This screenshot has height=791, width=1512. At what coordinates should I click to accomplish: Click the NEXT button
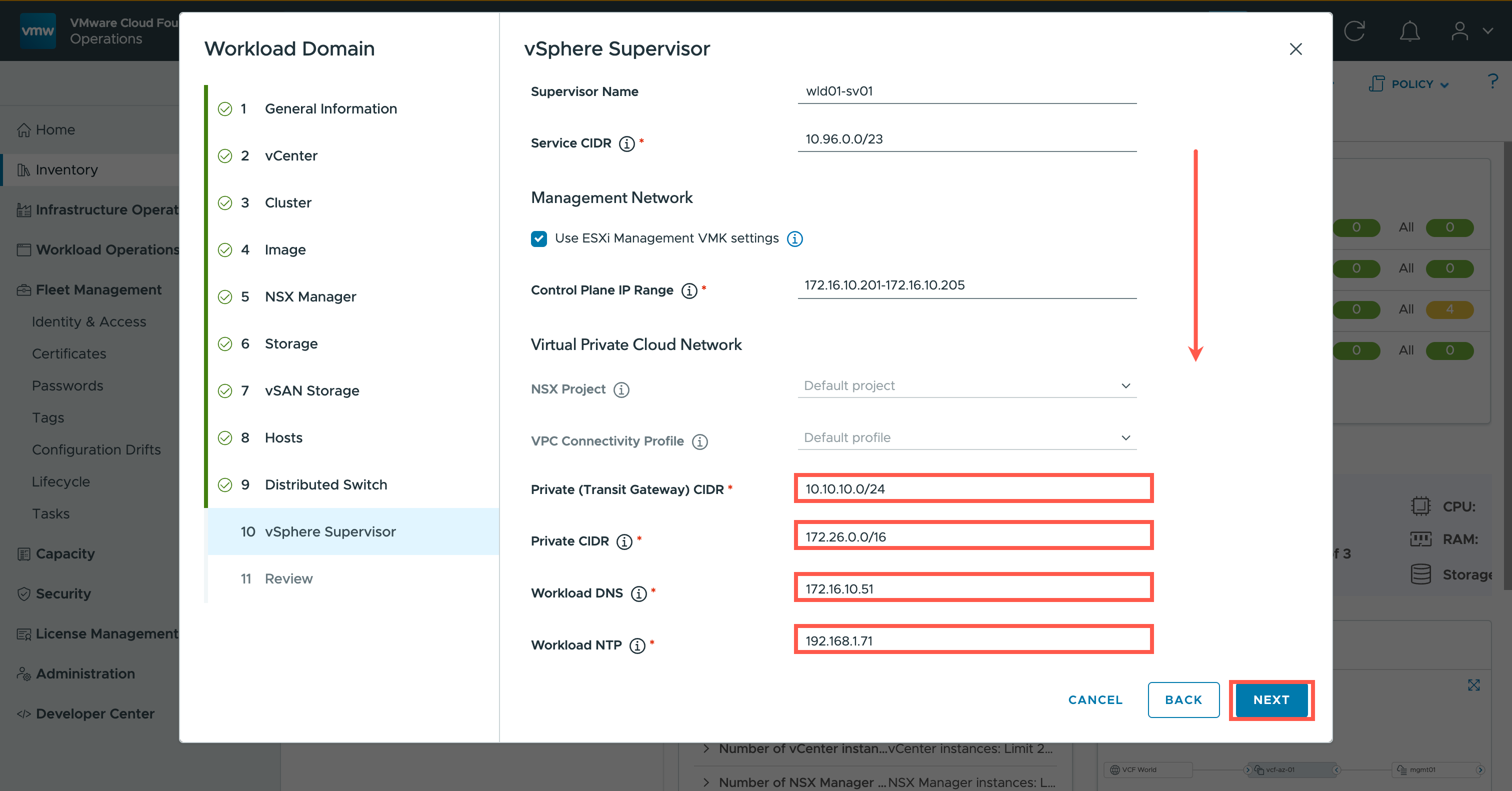1271,699
